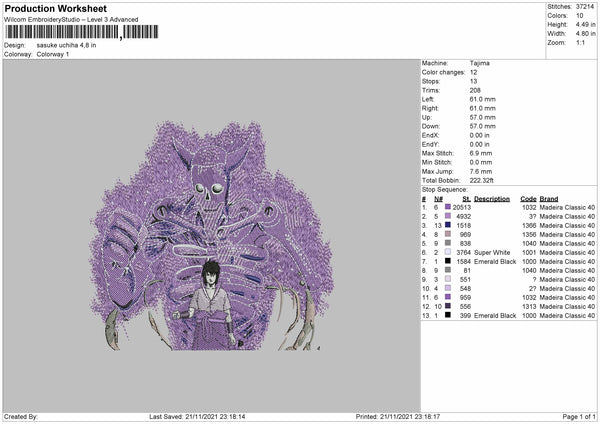600x424 pixels.
Task: Click the Stop Sequence heading
Action: 445,190
